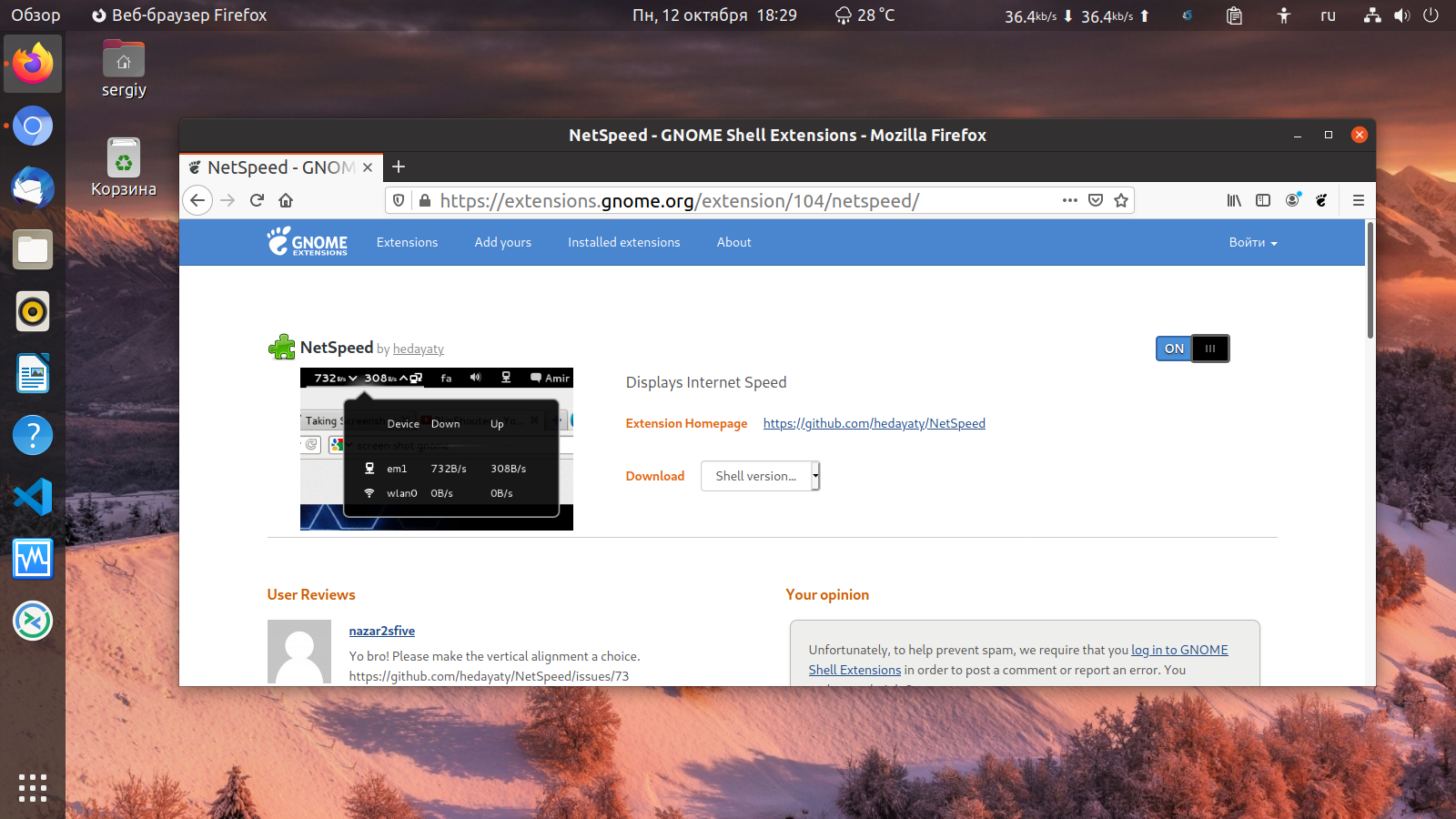Click the GNOME Shell integration toolbar icon
Image resolution: width=1456 pixels, height=819 pixels.
point(1321,200)
